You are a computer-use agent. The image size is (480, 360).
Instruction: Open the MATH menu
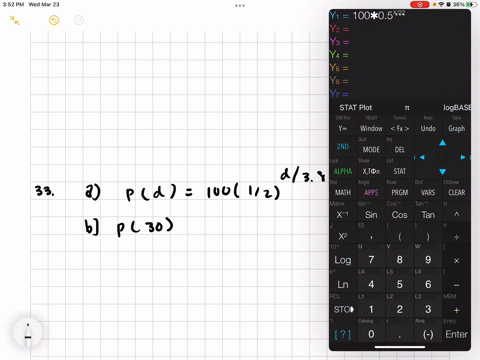(x=343, y=192)
